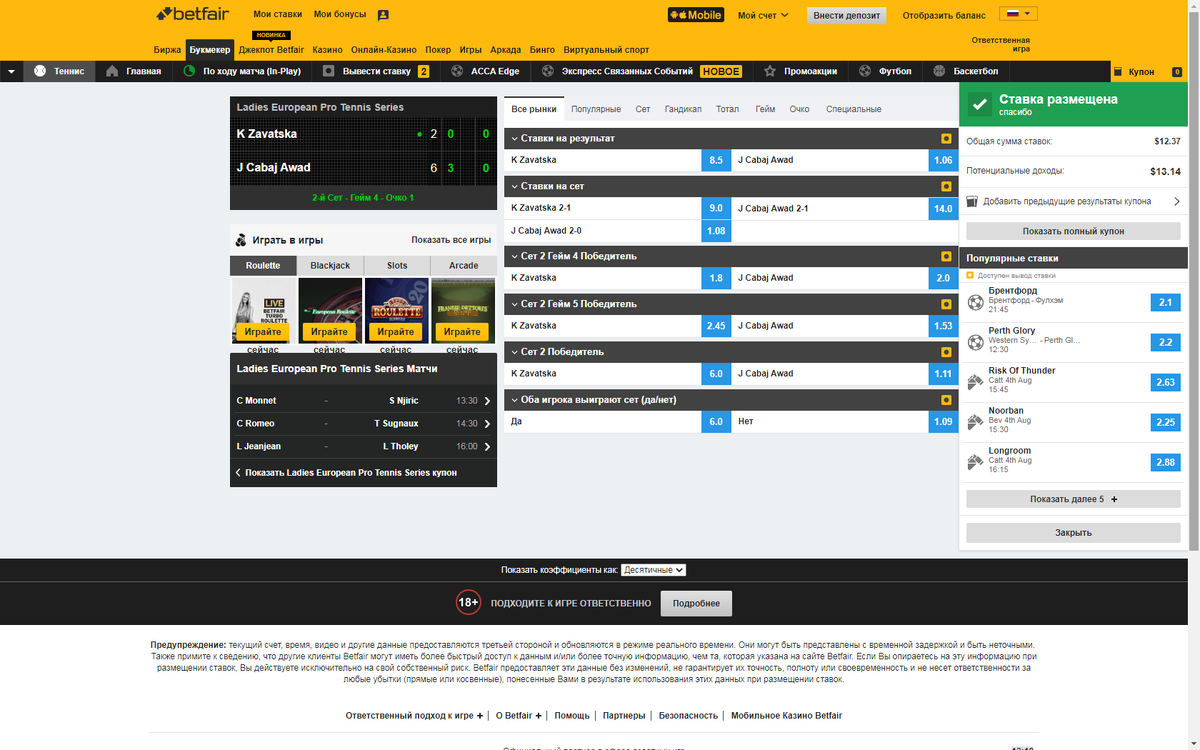The image size is (1200, 750).
Task: Click cash-out badge on Сет 2 Победитель
Action: point(946,352)
